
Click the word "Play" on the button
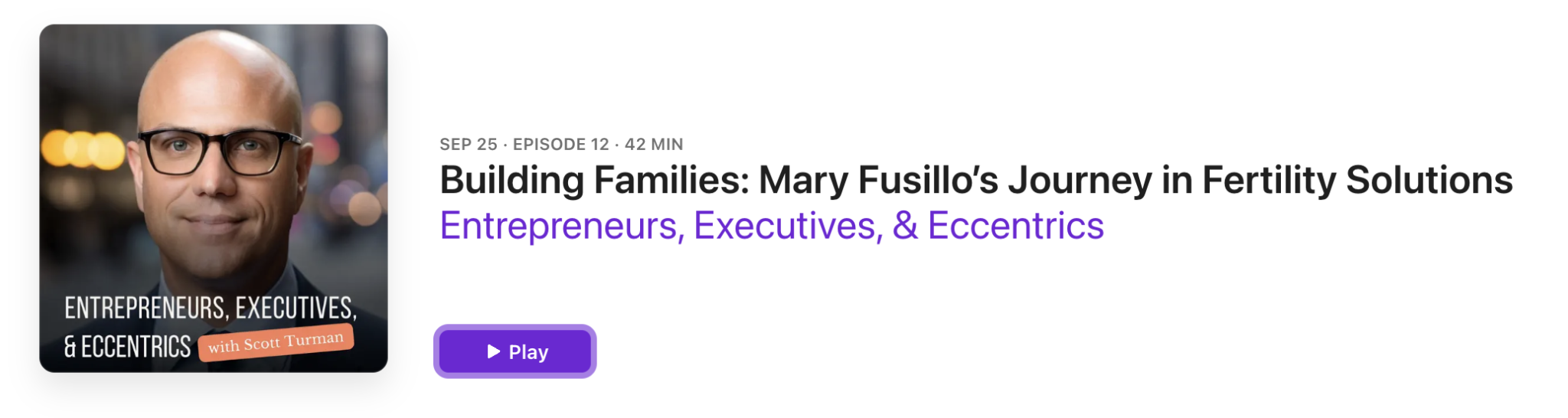(528, 352)
